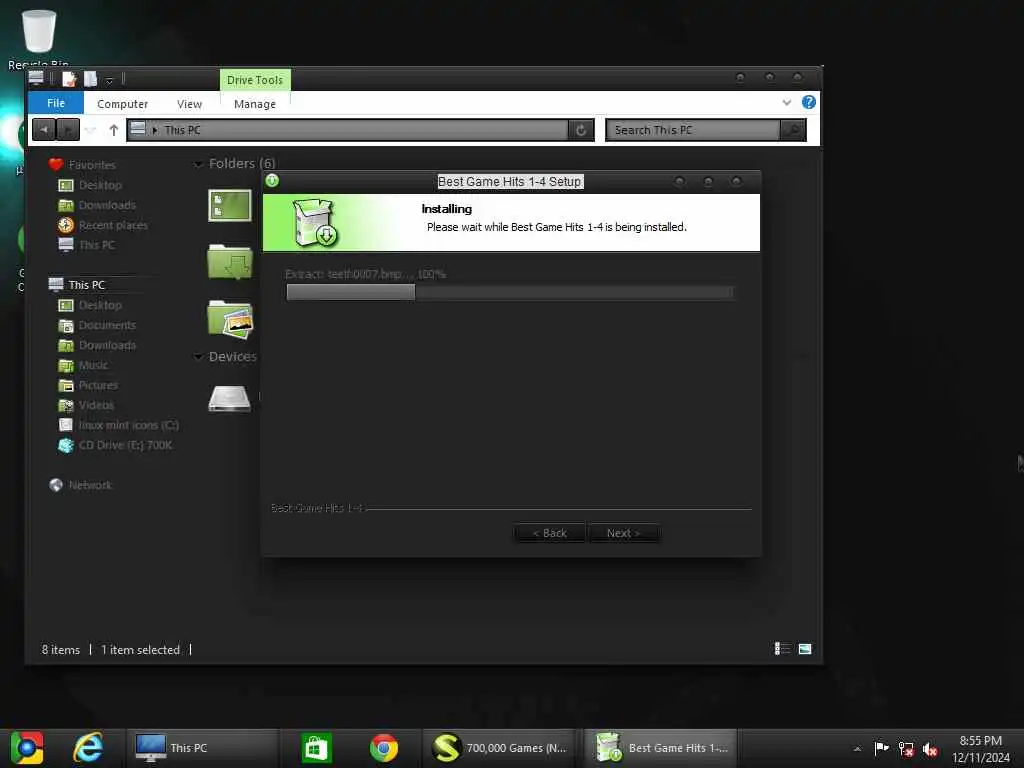
Task: Click the first taskbar icon at far left
Action: coord(27,748)
